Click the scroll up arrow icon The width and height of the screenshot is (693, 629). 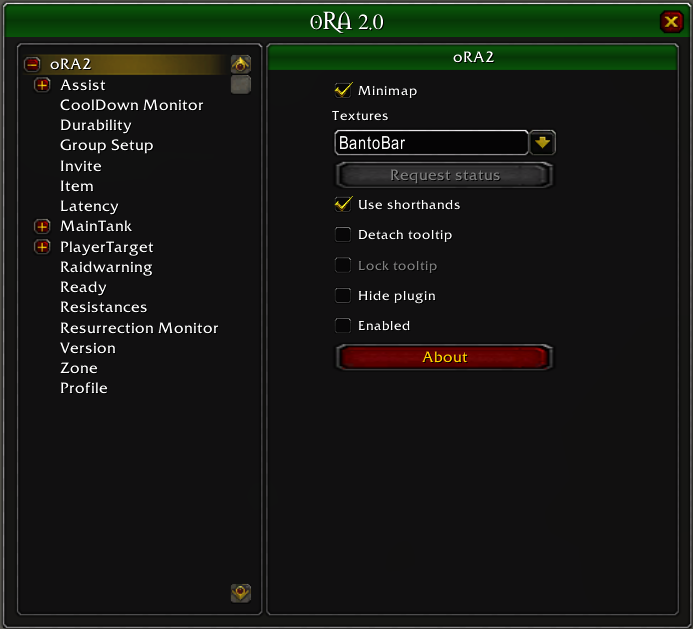coord(241,65)
